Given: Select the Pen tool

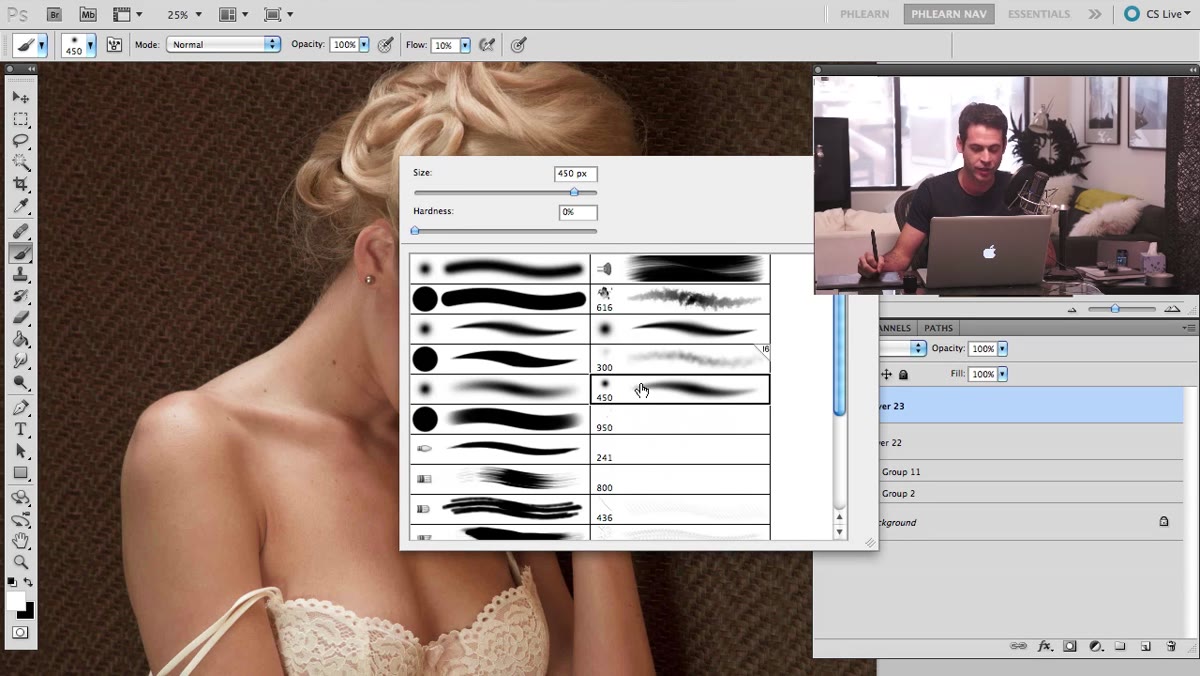Looking at the screenshot, I should point(20,408).
